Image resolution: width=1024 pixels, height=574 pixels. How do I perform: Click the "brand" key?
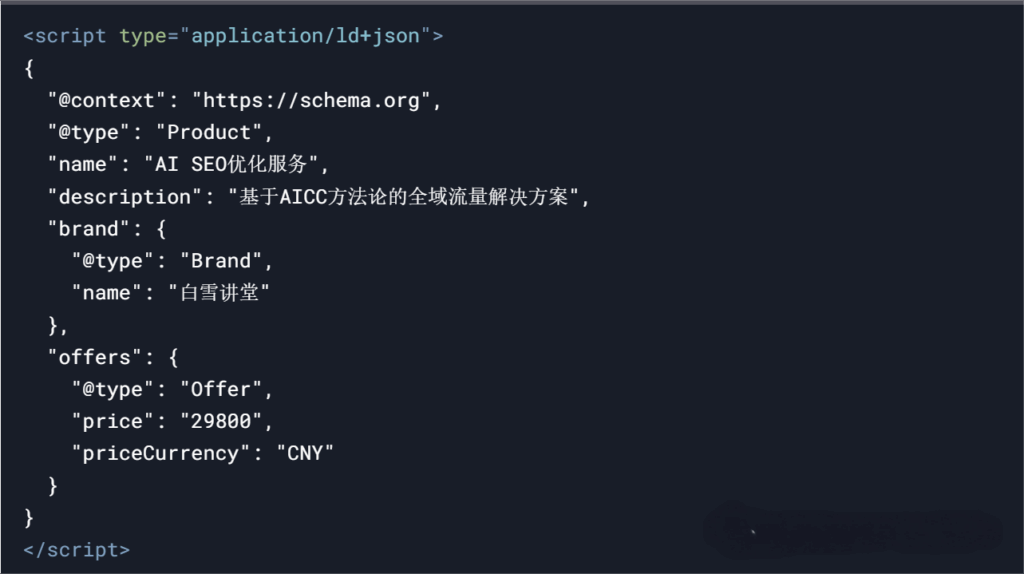tap(88, 229)
